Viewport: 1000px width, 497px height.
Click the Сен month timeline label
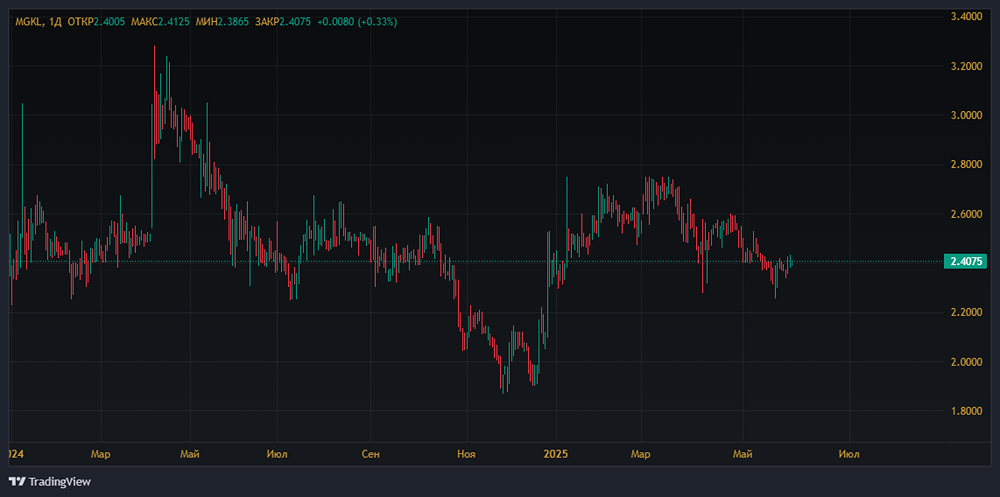click(x=370, y=454)
